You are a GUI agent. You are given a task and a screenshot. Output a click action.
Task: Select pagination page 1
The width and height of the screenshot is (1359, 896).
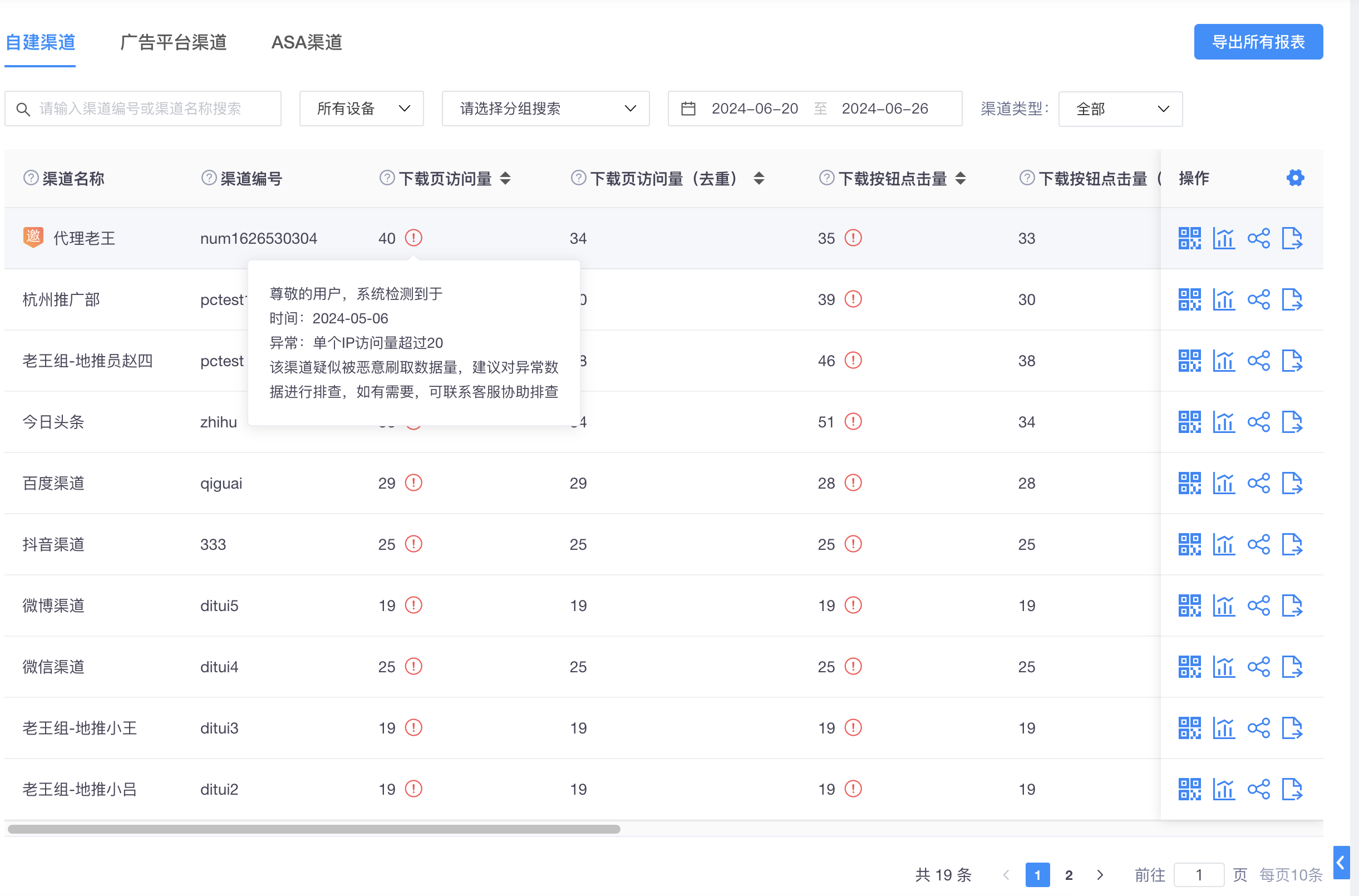(1037, 874)
